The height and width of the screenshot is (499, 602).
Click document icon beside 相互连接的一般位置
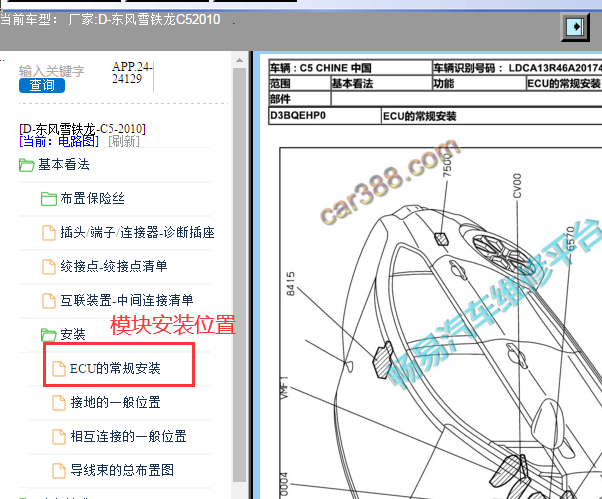point(59,436)
